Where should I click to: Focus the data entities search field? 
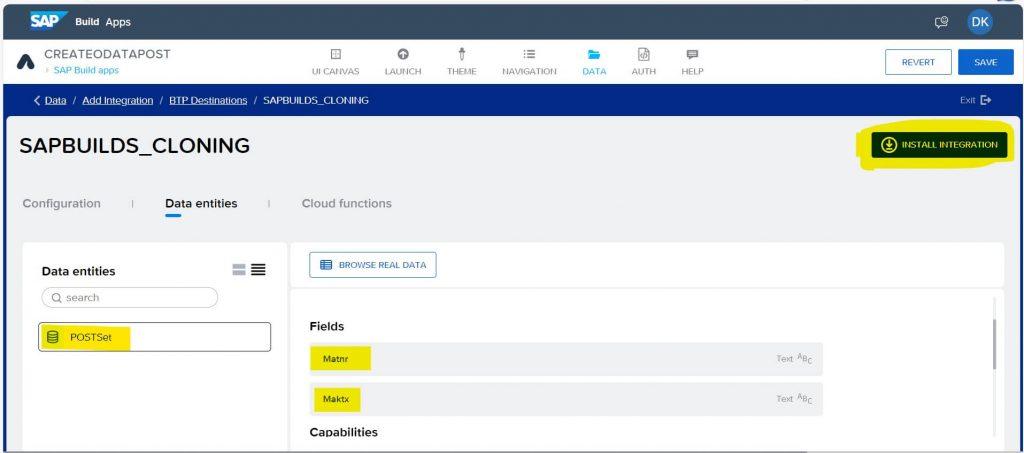[x=129, y=298]
